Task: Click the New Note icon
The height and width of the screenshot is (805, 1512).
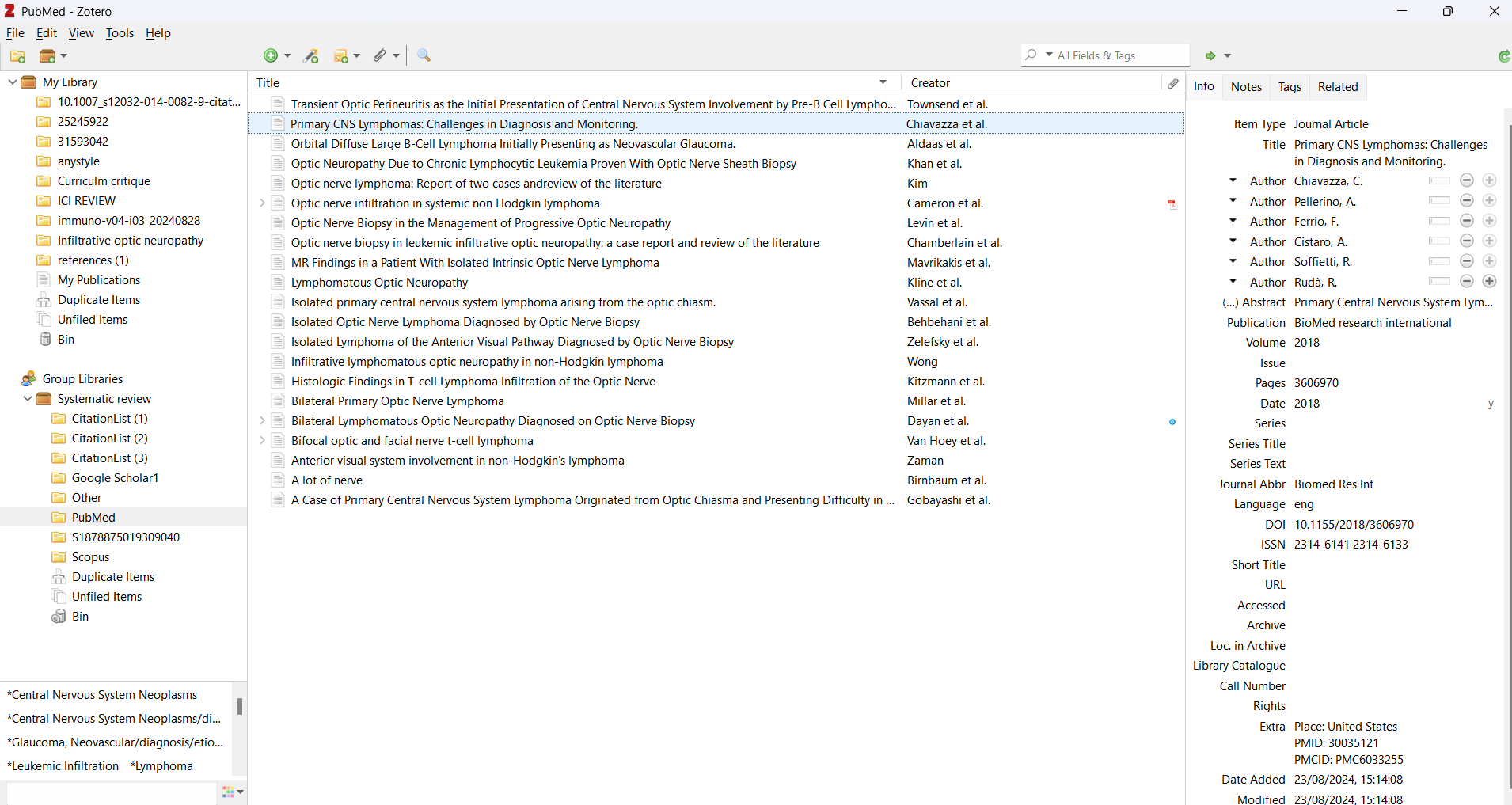Action: pos(341,55)
